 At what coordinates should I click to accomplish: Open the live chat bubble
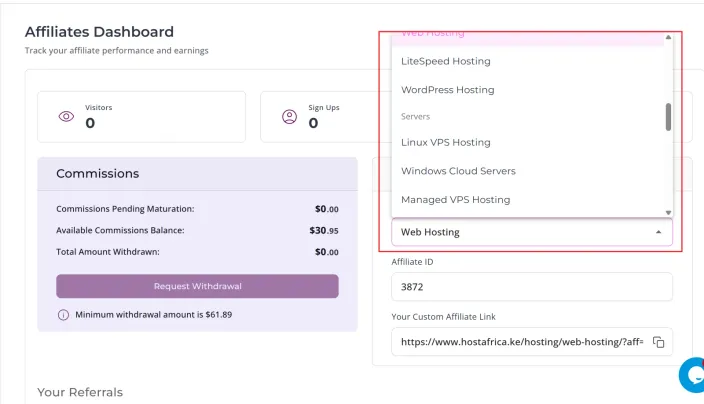[692, 375]
